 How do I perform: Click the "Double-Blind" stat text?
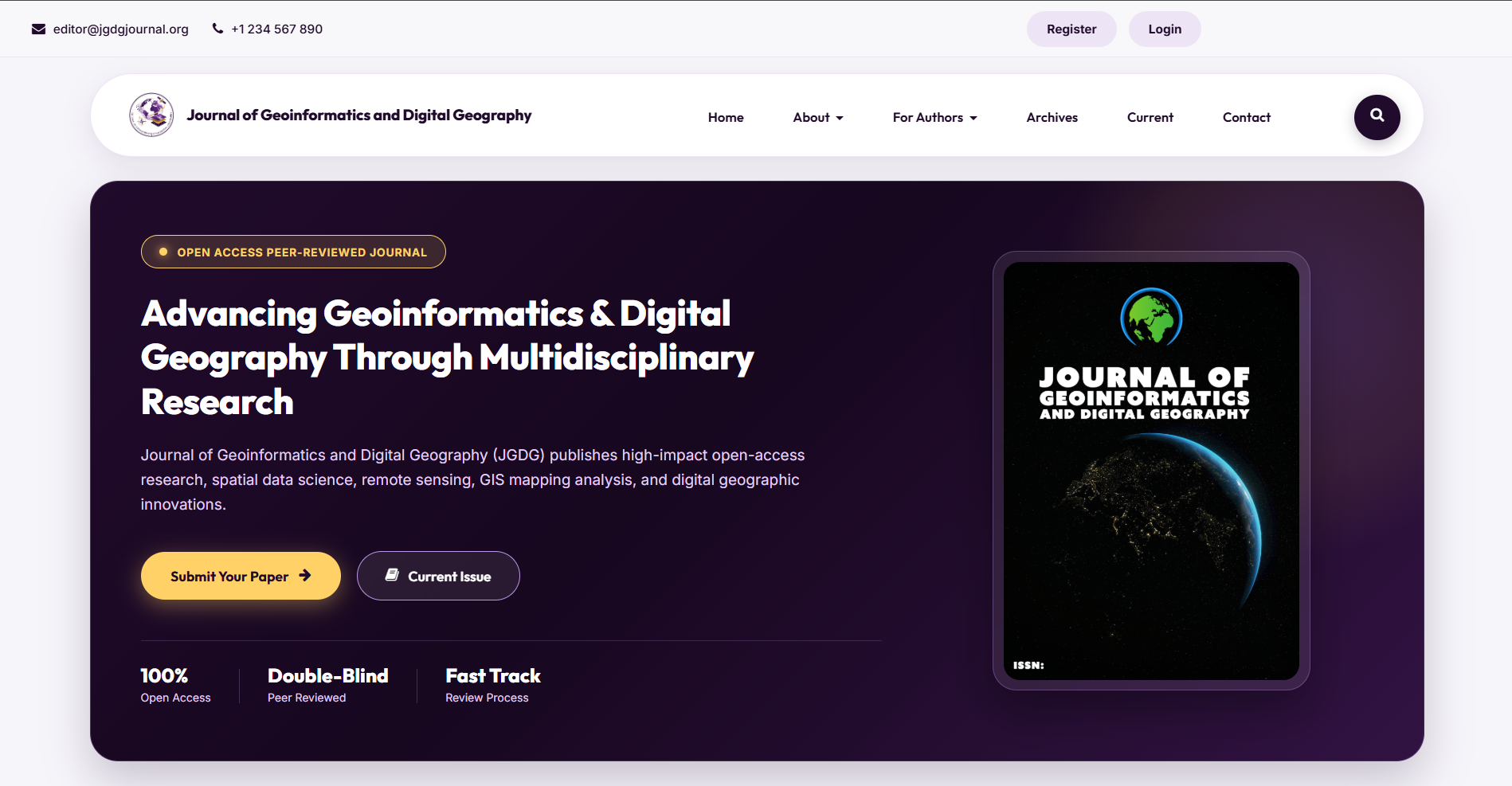click(327, 676)
